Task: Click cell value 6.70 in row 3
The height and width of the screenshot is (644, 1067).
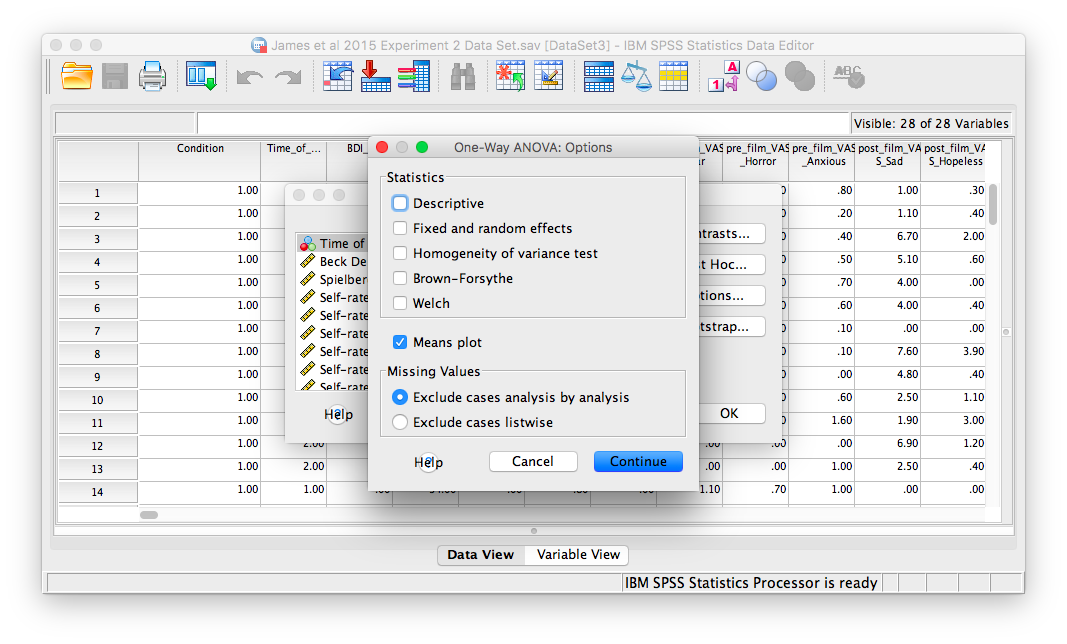Action: [x=888, y=236]
